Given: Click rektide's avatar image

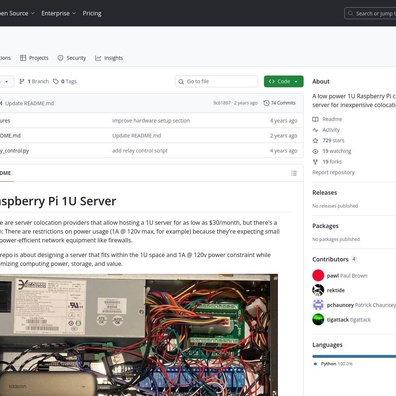Looking at the screenshot, I should click(318, 290).
